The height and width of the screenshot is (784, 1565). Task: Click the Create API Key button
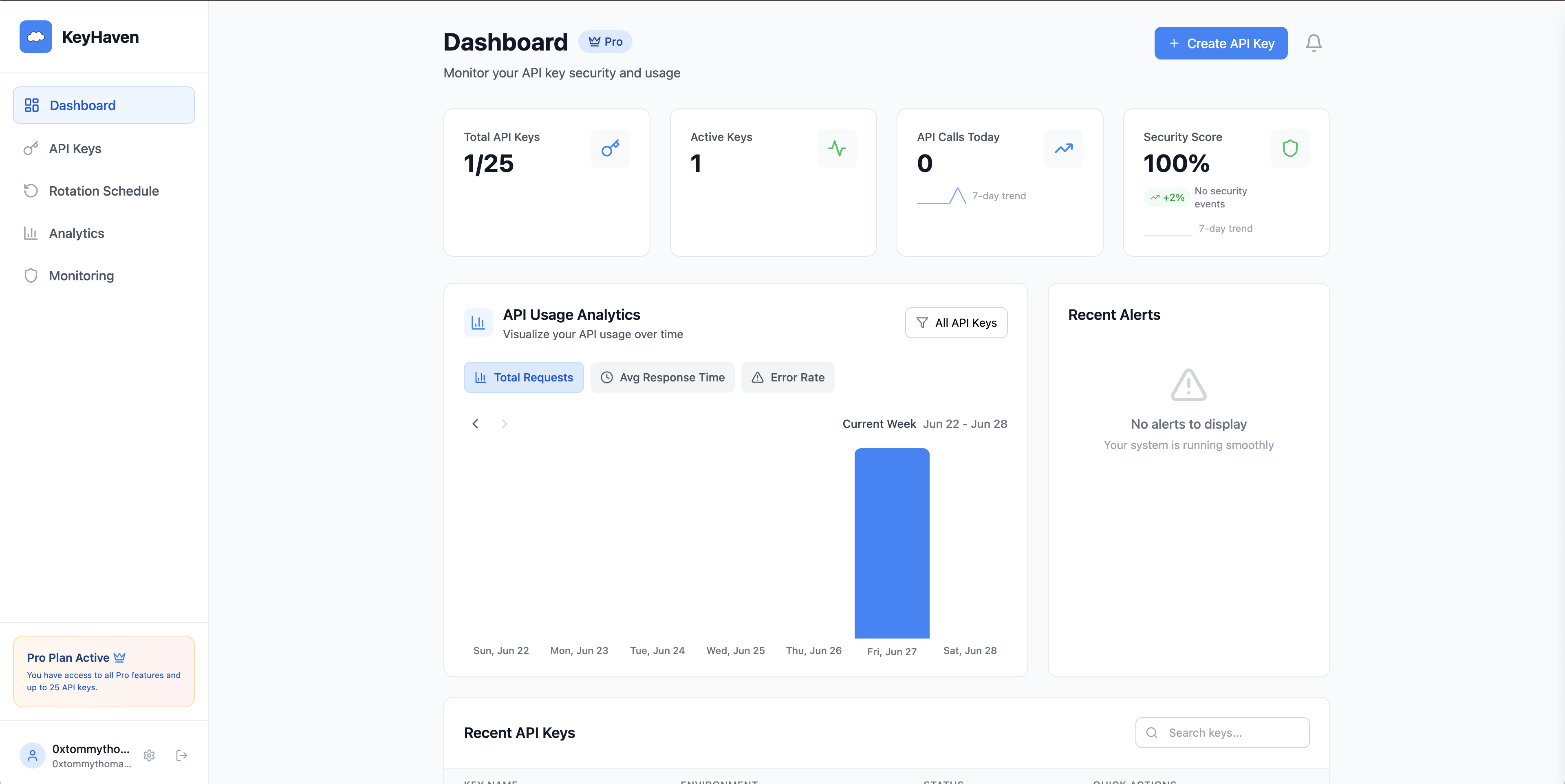coord(1220,43)
